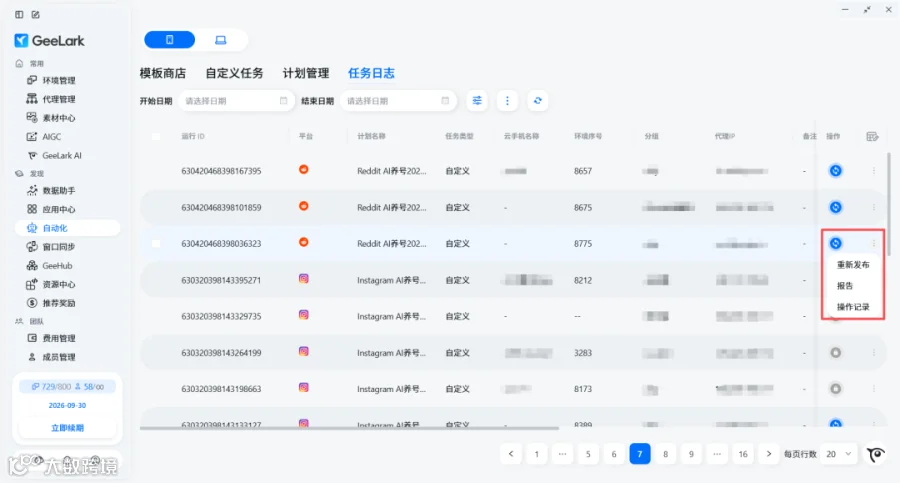The width and height of the screenshot is (900, 483).
Task: Go to page 6
Action: click(x=614, y=454)
